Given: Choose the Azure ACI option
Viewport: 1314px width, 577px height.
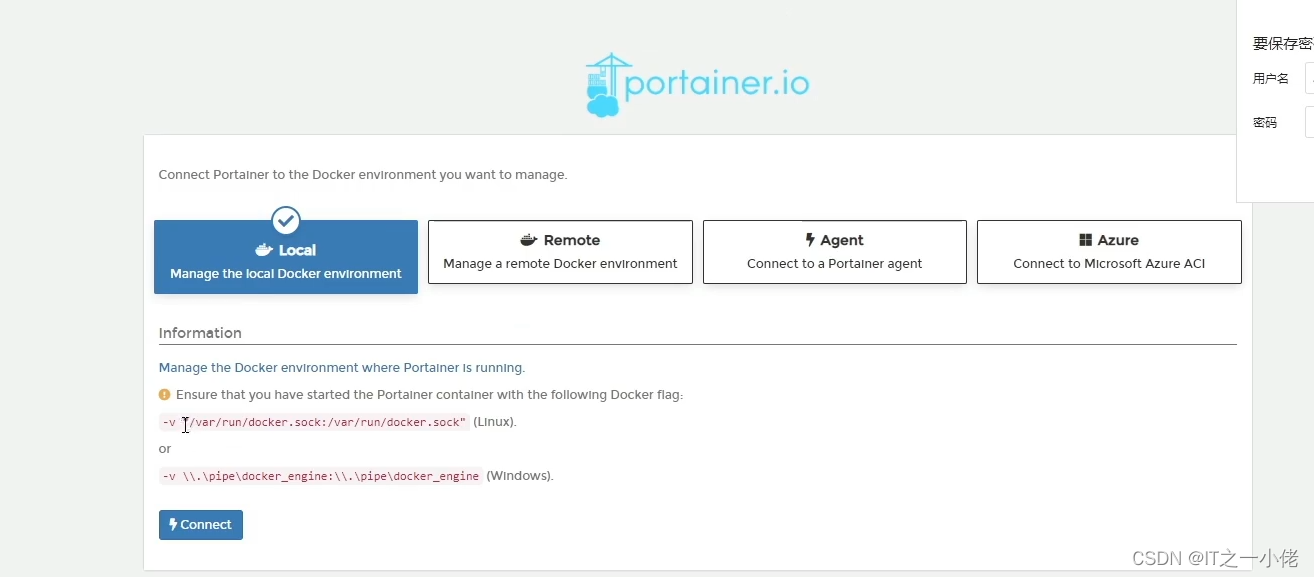Looking at the screenshot, I should 1109,252.
